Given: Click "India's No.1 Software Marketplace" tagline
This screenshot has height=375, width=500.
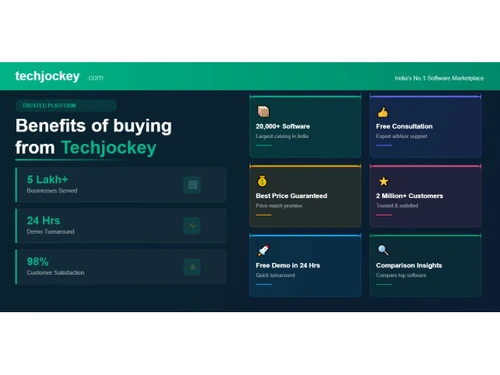Looking at the screenshot, I should [439, 78].
